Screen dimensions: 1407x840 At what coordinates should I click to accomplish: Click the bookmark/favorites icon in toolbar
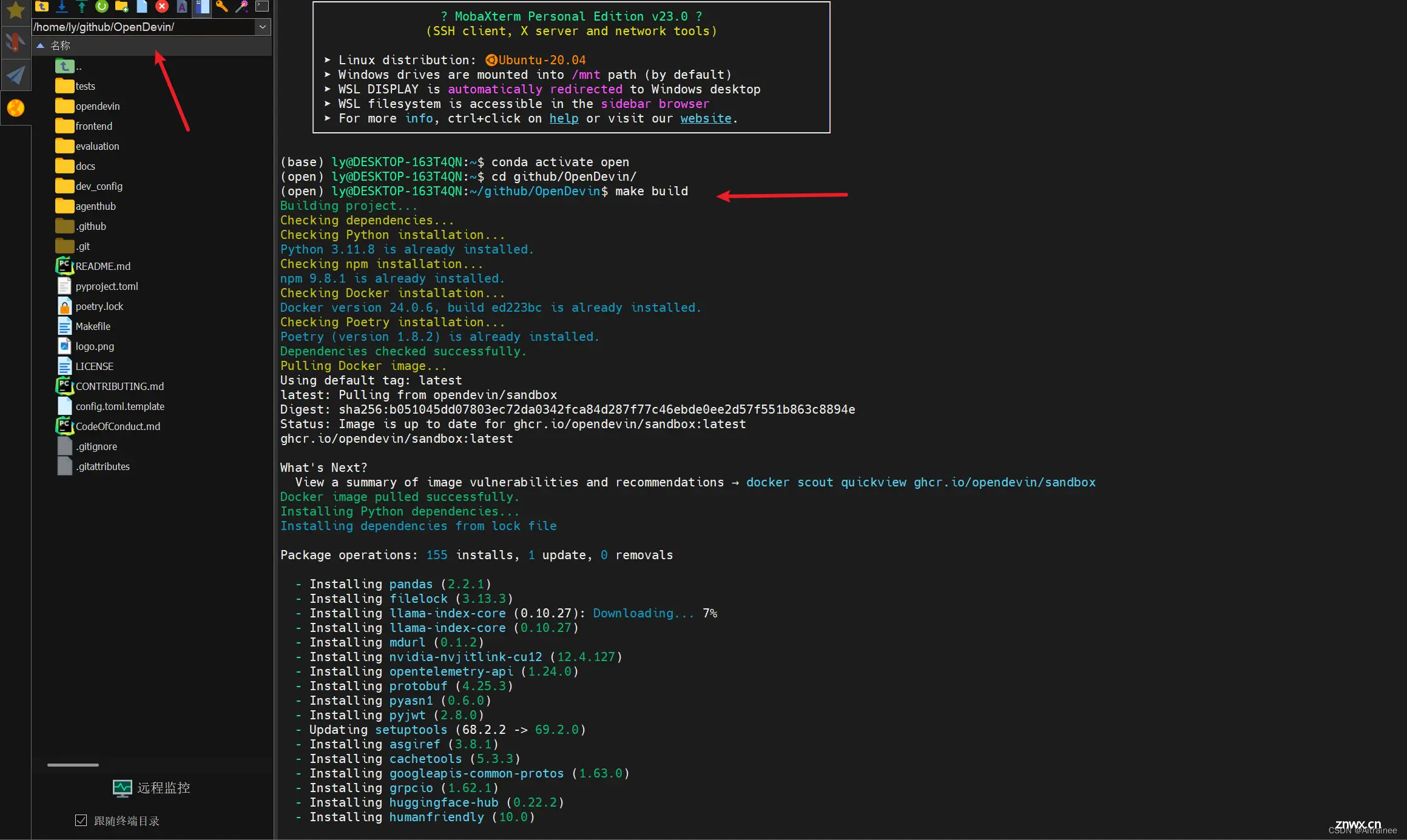[14, 8]
